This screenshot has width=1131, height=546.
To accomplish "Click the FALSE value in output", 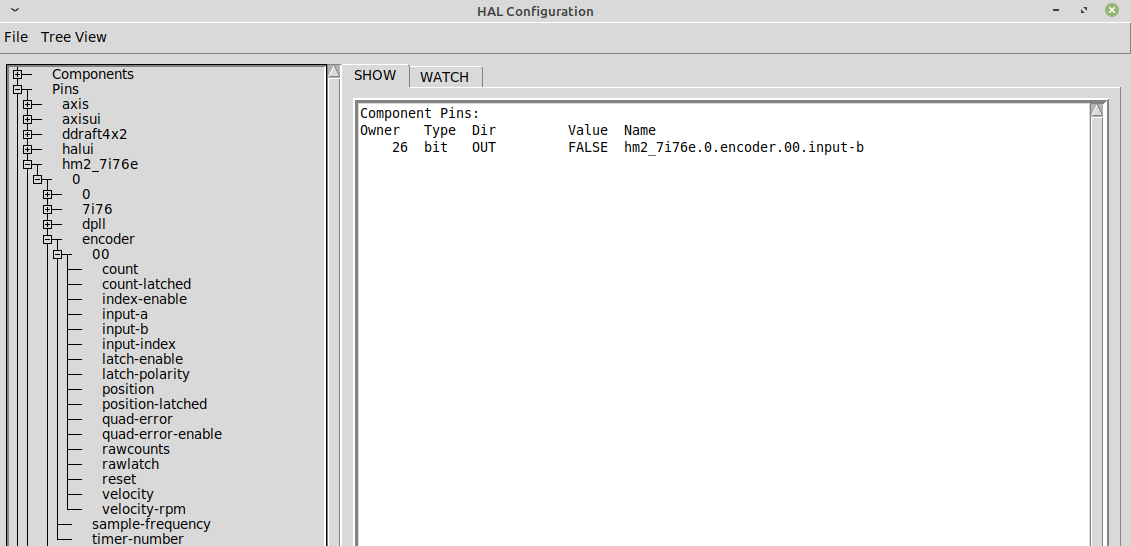I will click(x=588, y=148).
